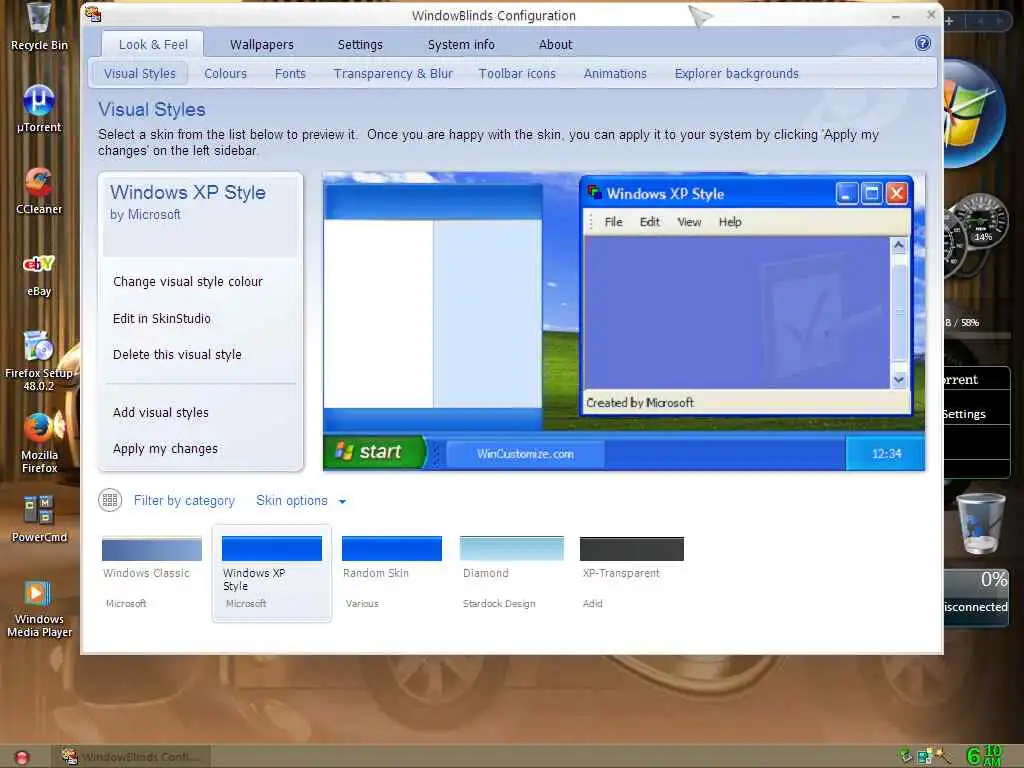
Task: Open the Recycle Bin desktop icon
Action: pos(39,26)
